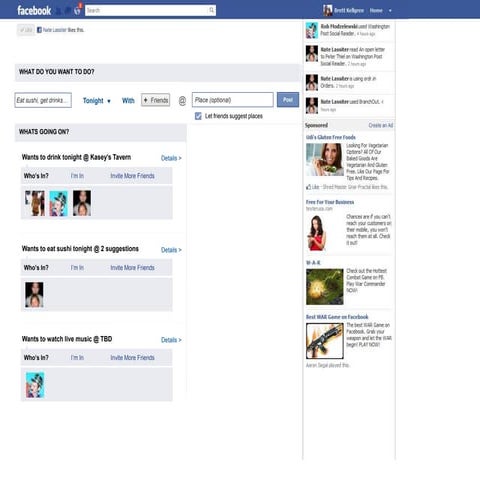This screenshot has height=480, width=480.
Task: Open account menu arrow next to Home
Action: pos(390,11)
